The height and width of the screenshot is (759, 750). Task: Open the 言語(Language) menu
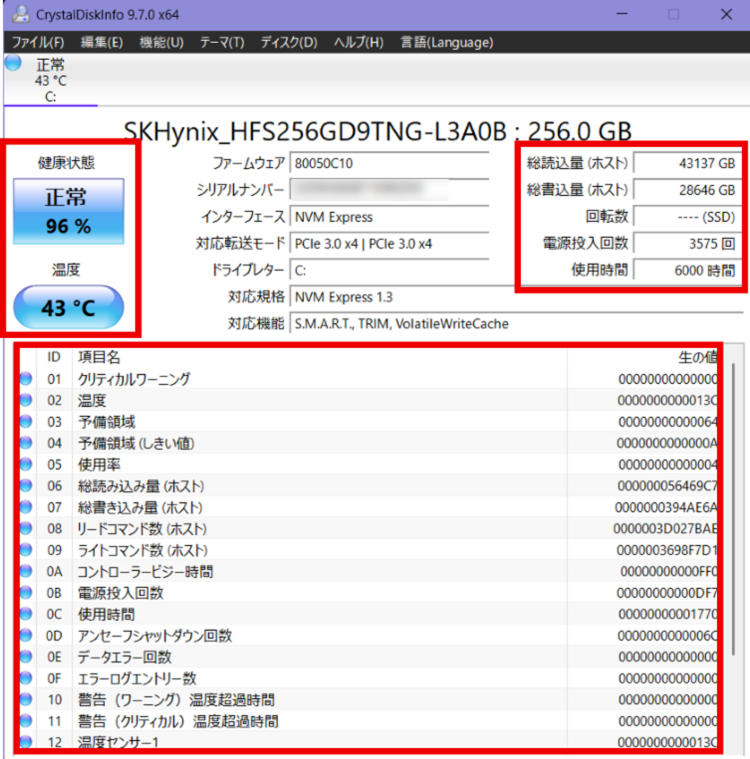click(x=447, y=43)
